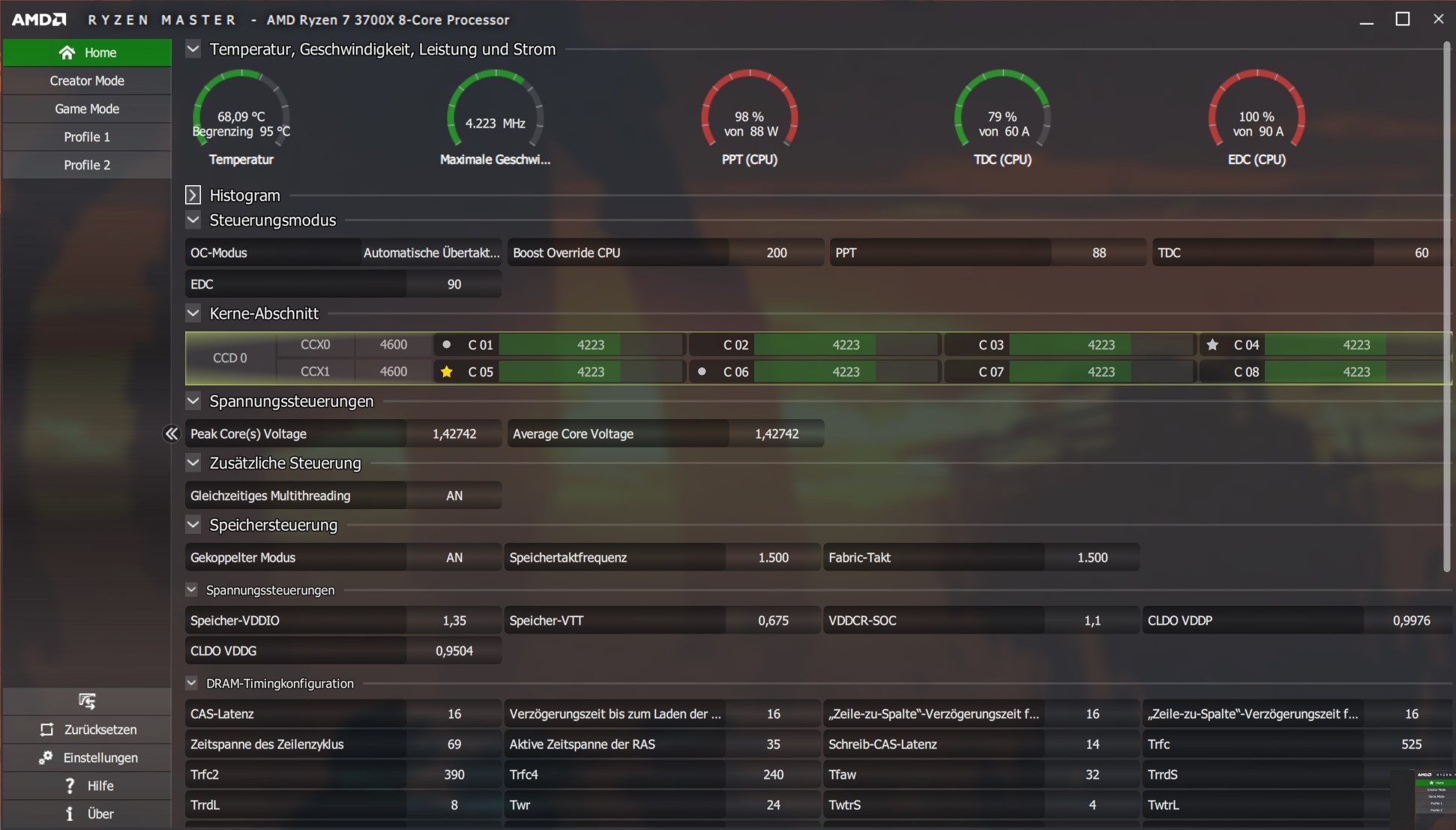Toggle Gleichzeitiges Multithreading AN value

[x=454, y=496]
